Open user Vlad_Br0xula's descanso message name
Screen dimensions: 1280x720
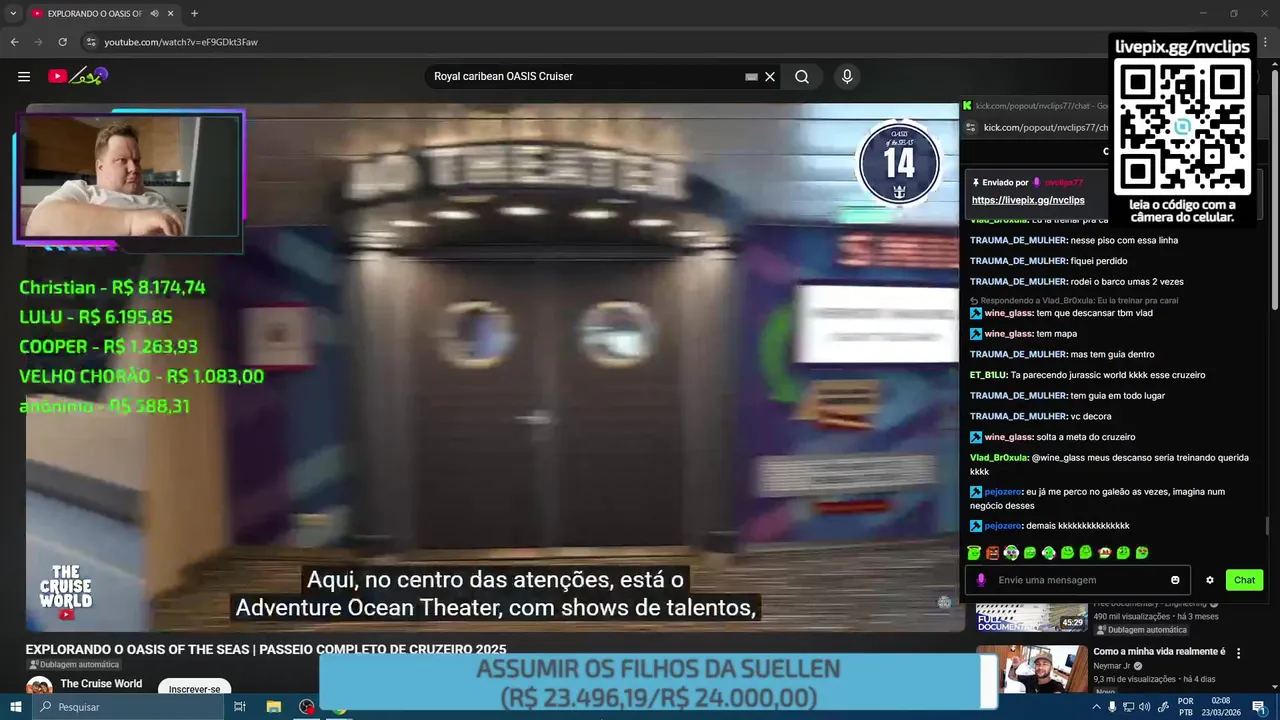(x=998, y=458)
